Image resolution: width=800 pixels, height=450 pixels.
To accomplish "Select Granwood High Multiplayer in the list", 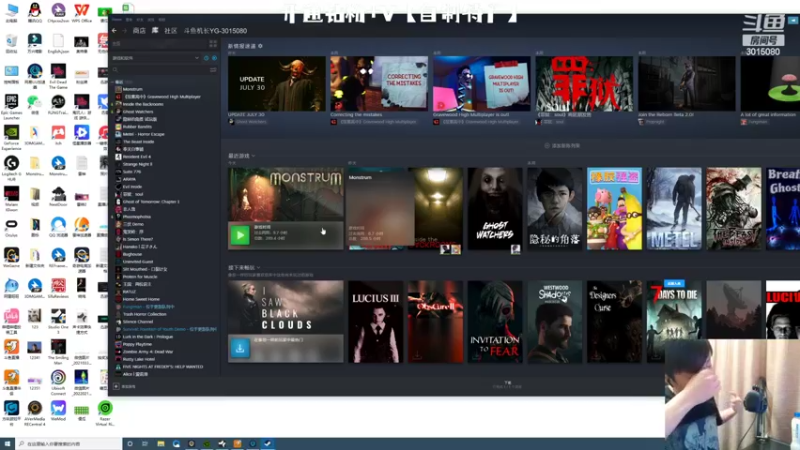I will click(x=162, y=96).
